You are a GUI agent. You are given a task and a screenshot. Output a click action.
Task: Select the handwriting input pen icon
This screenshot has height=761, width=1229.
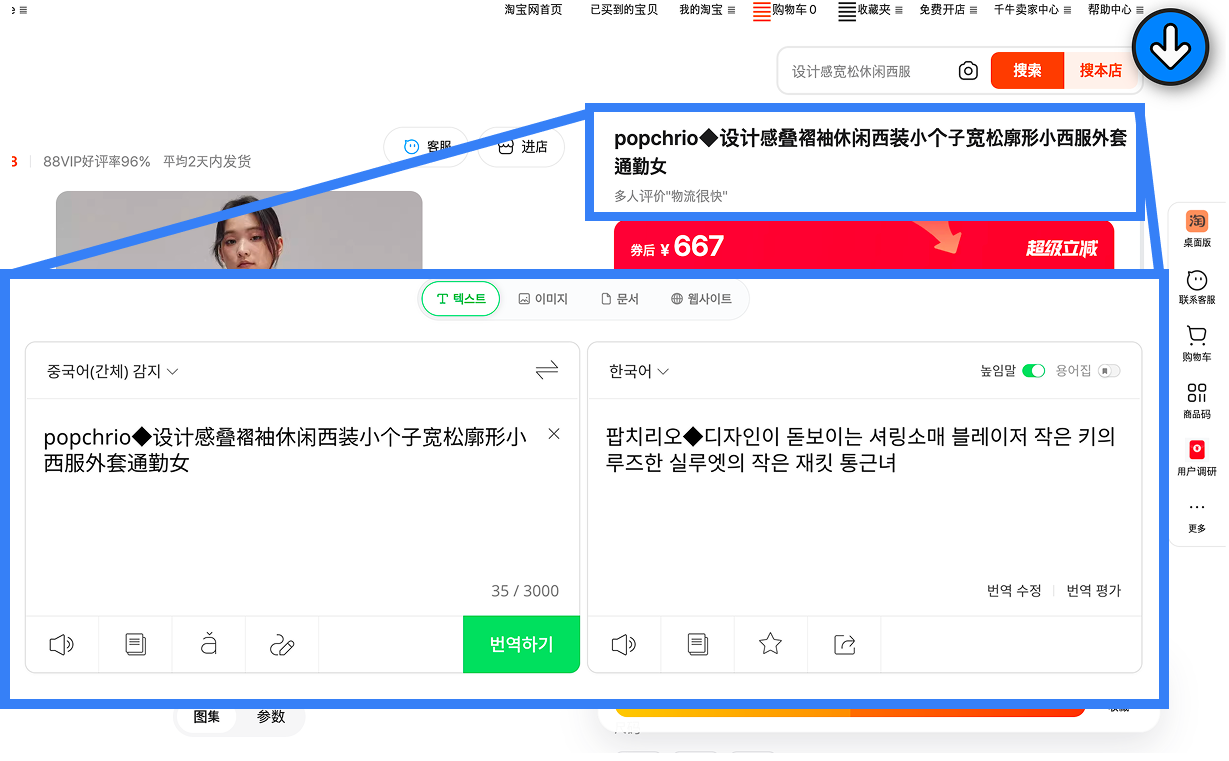coord(281,644)
